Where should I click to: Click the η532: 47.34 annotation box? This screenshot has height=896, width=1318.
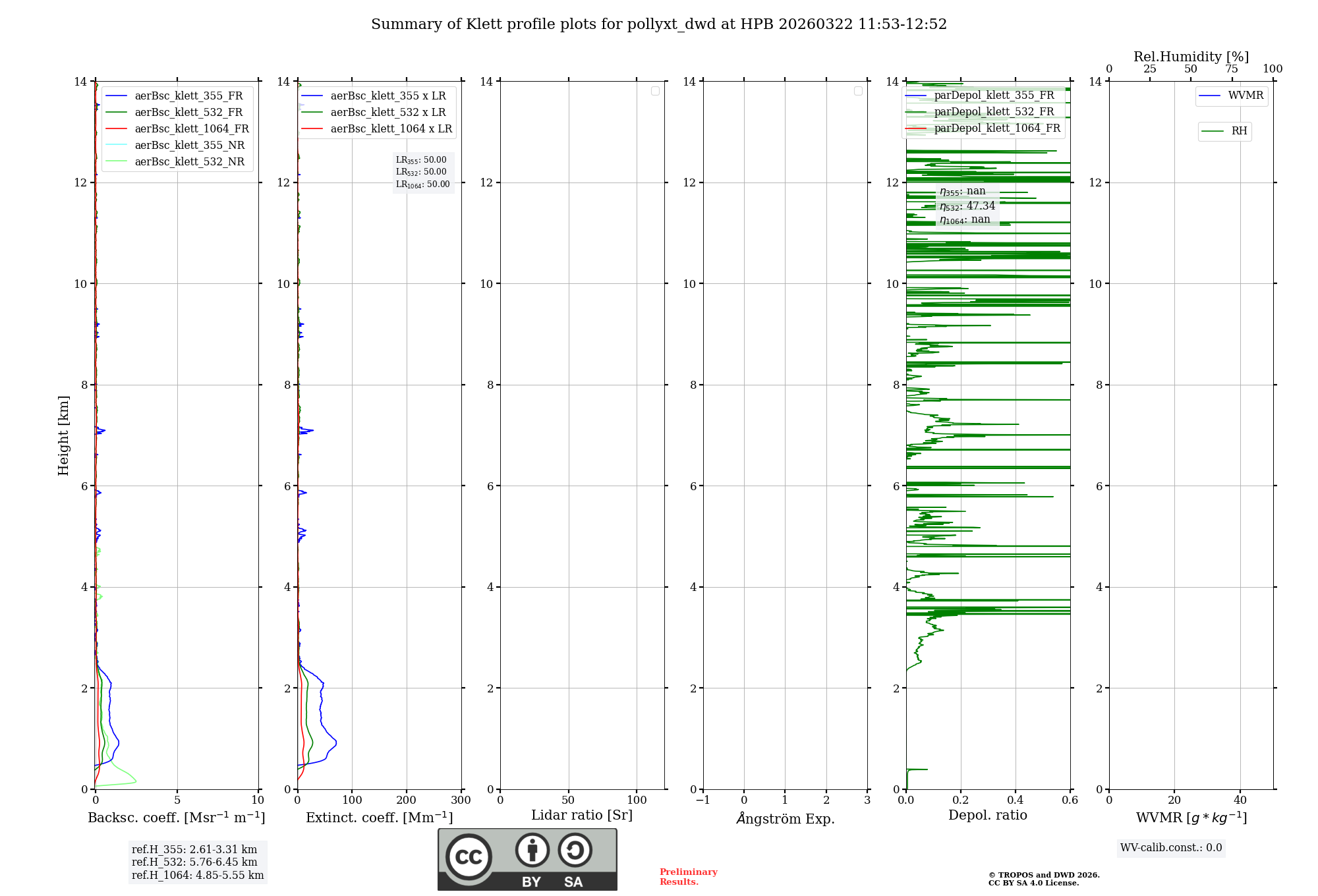pos(967,206)
